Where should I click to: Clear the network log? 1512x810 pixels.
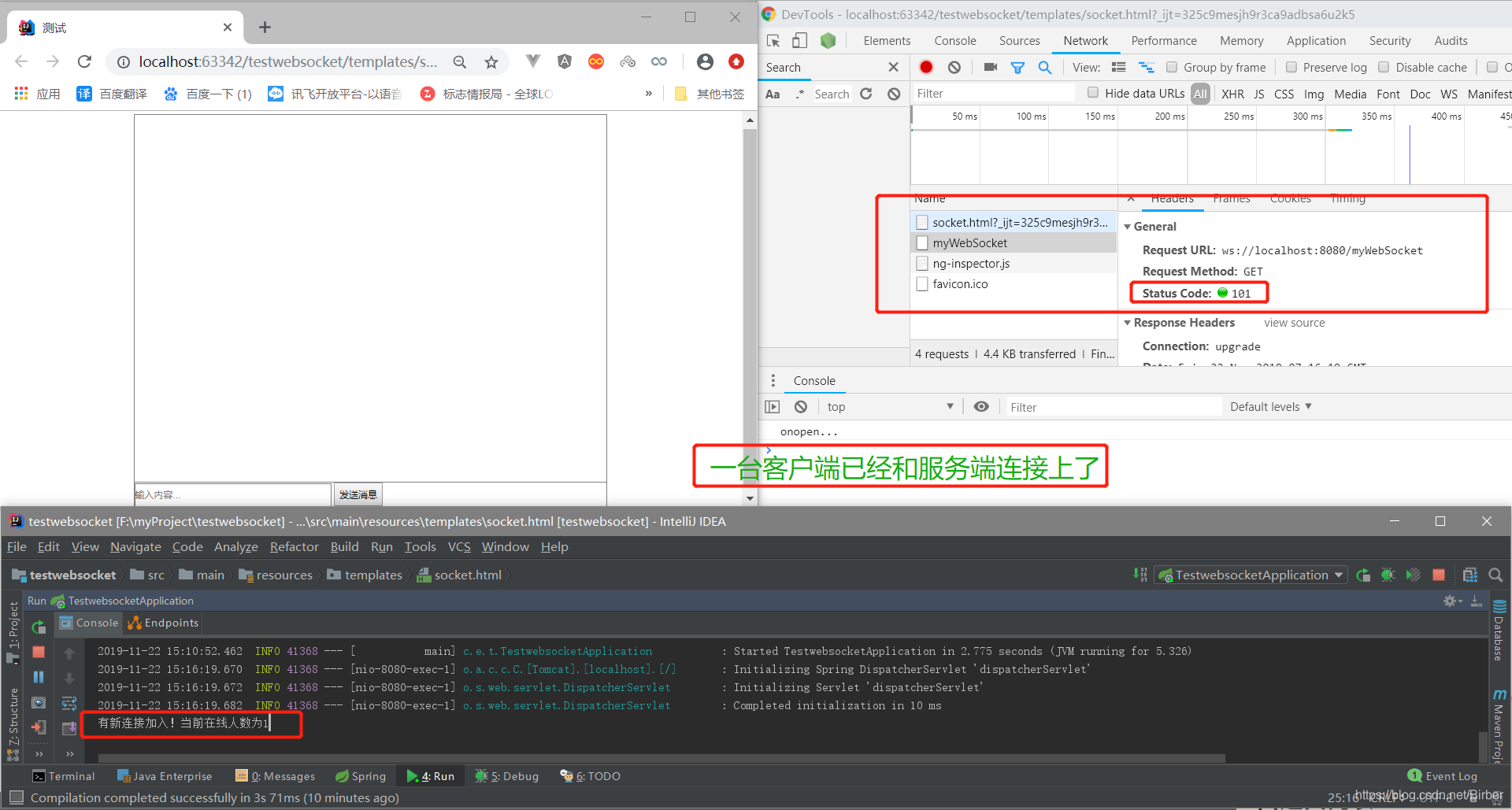954,67
